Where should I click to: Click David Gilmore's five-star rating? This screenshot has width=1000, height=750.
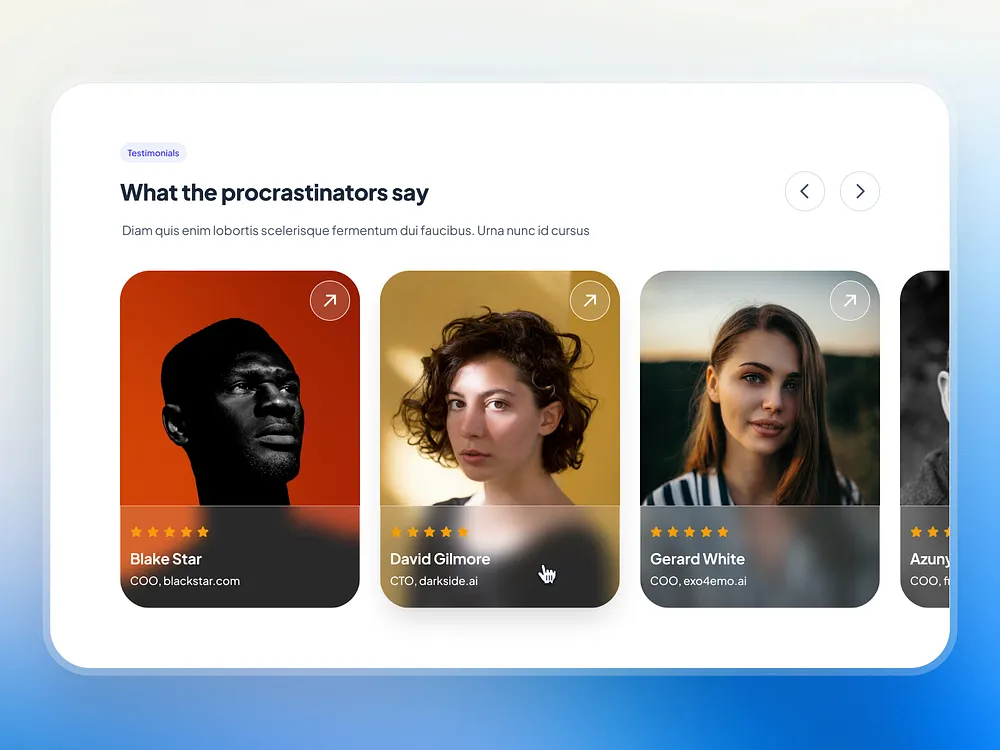pyautogui.click(x=430, y=532)
